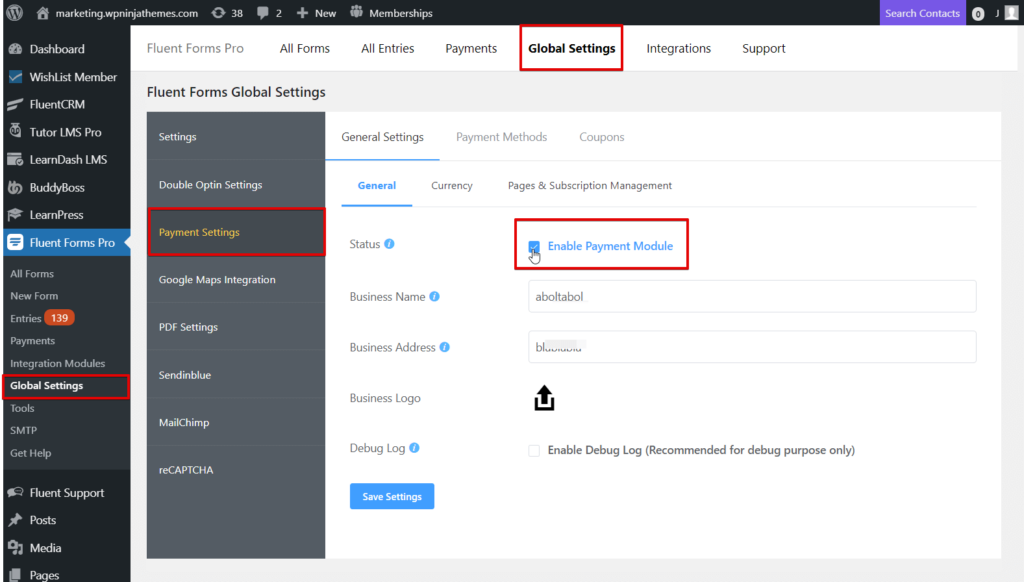Viewport: 1024px width, 582px height.
Task: Open Entries with 139 badge
Action: [42, 318]
